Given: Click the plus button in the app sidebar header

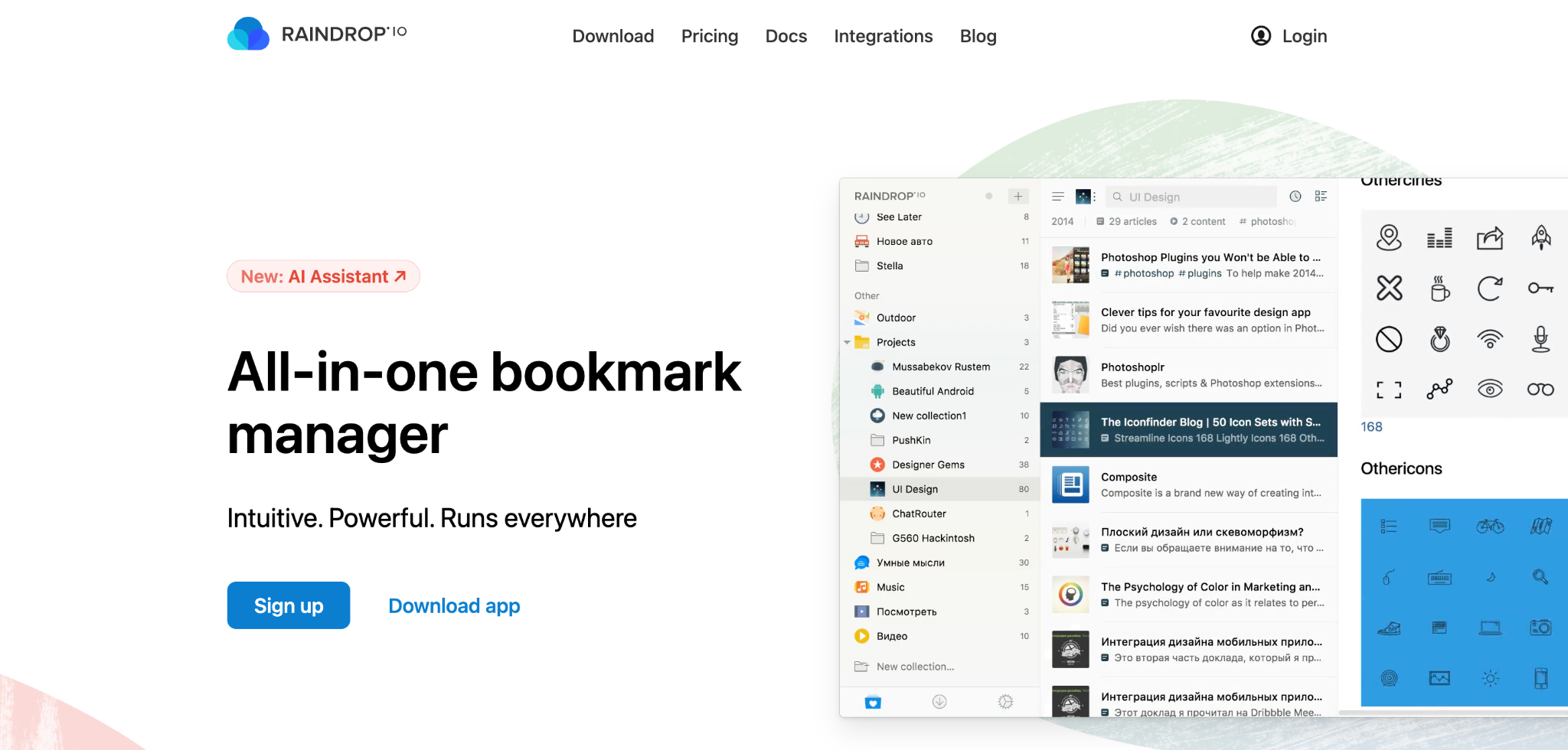Looking at the screenshot, I should click(1018, 197).
